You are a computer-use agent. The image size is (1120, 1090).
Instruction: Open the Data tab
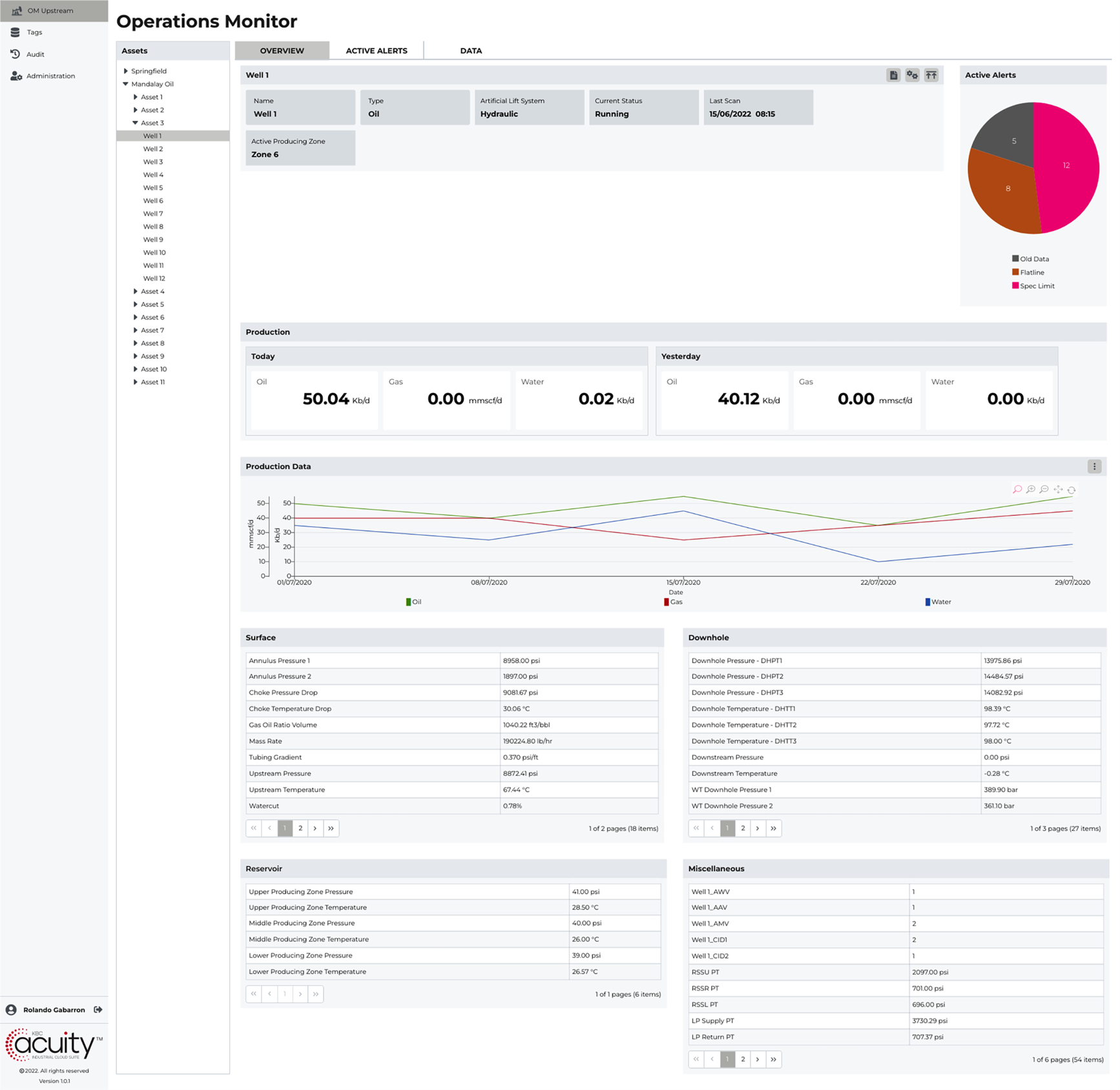click(x=471, y=50)
